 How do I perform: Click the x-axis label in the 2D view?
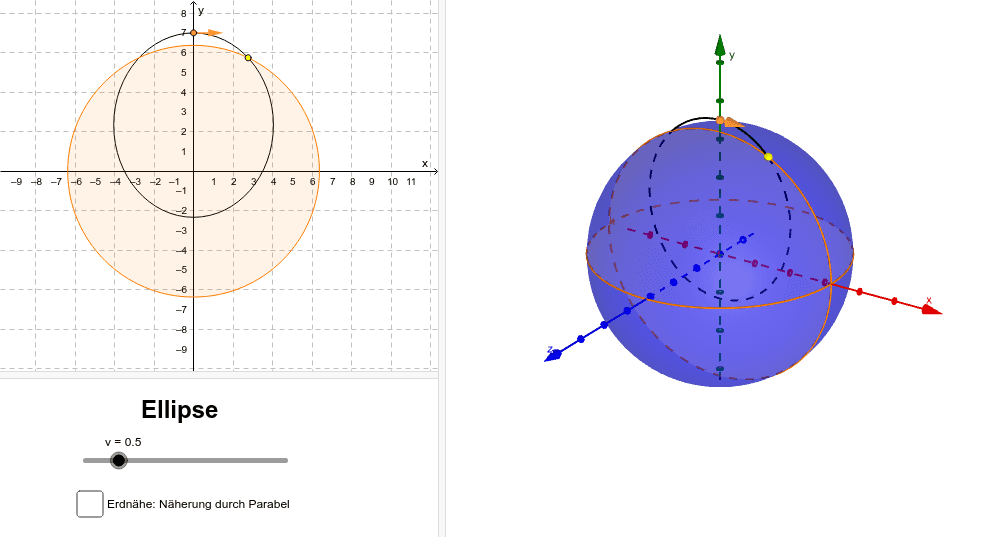pos(425,164)
